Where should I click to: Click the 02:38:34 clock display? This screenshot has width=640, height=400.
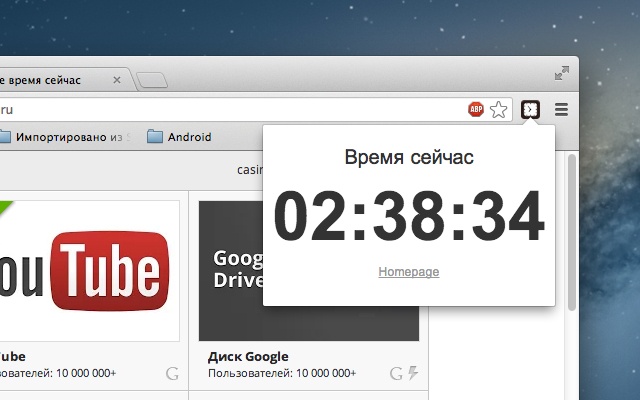[409, 216]
